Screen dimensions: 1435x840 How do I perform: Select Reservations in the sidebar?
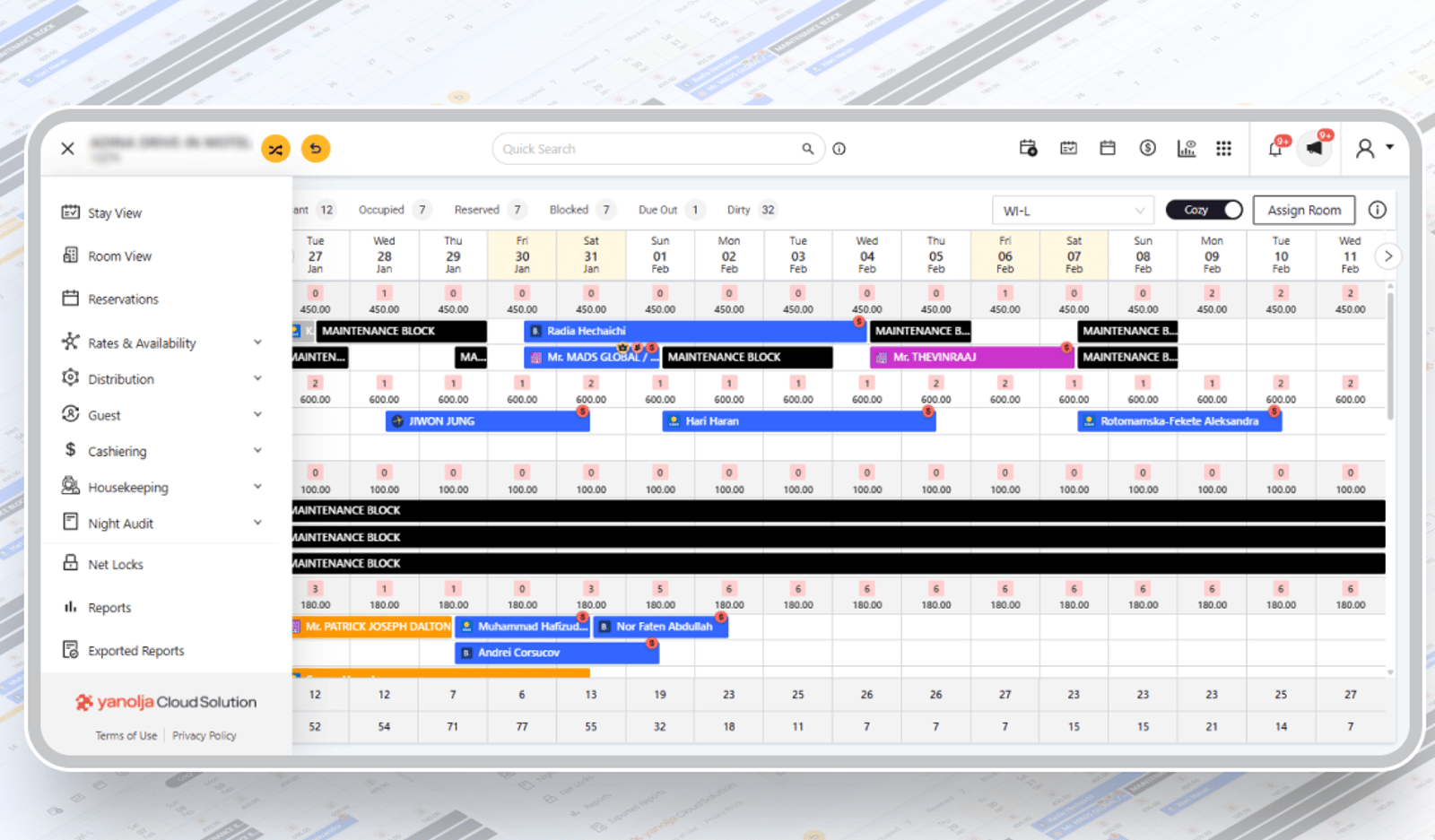[x=123, y=299]
